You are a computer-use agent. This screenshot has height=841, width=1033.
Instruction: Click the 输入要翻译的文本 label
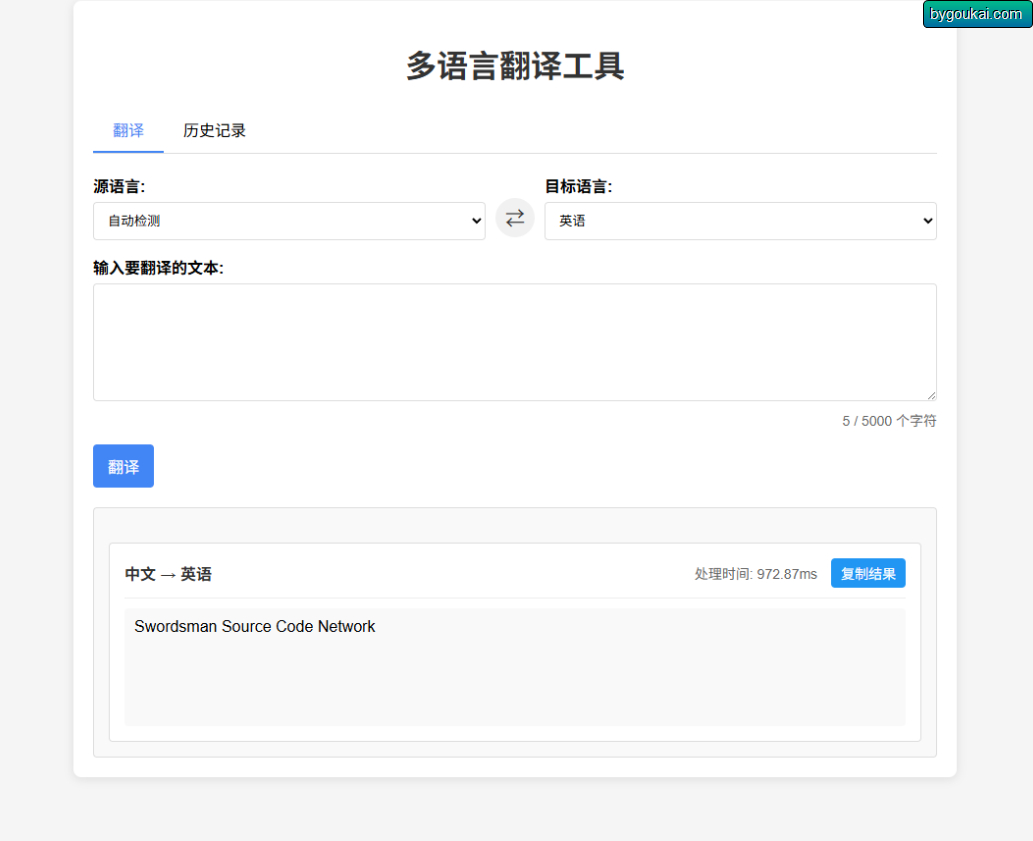point(158,268)
